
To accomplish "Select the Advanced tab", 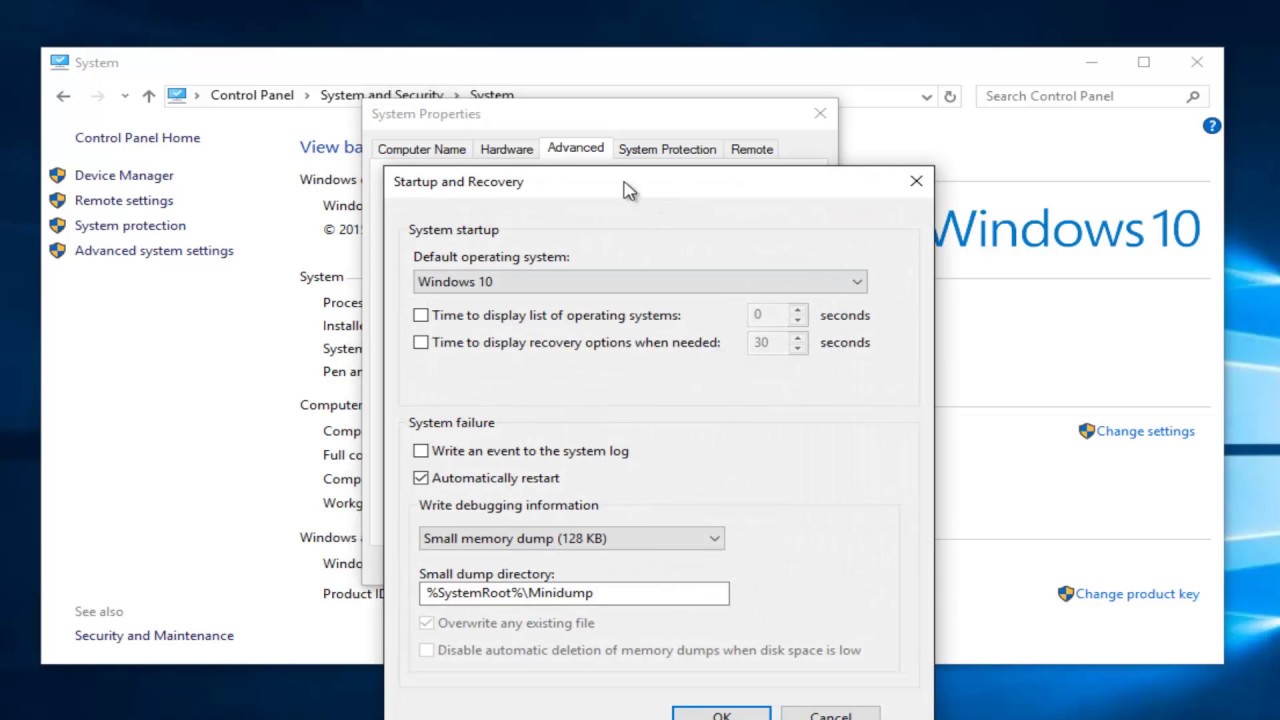I will 575,147.
